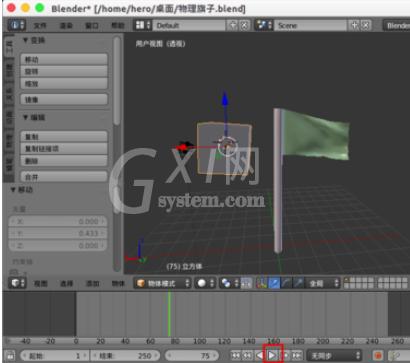Jump to the last frame of playback
The image size is (410, 363).
pos(297,355)
